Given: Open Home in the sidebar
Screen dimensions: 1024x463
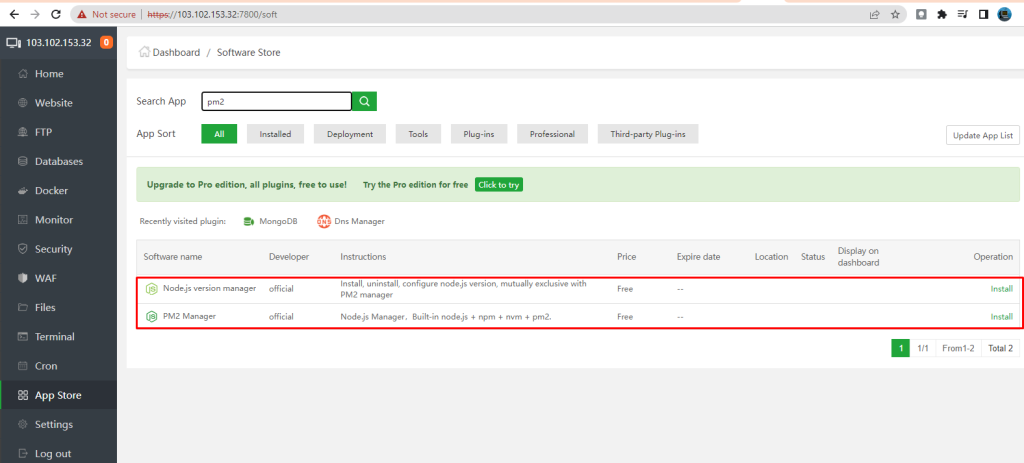Looking at the screenshot, I should tap(49, 74).
